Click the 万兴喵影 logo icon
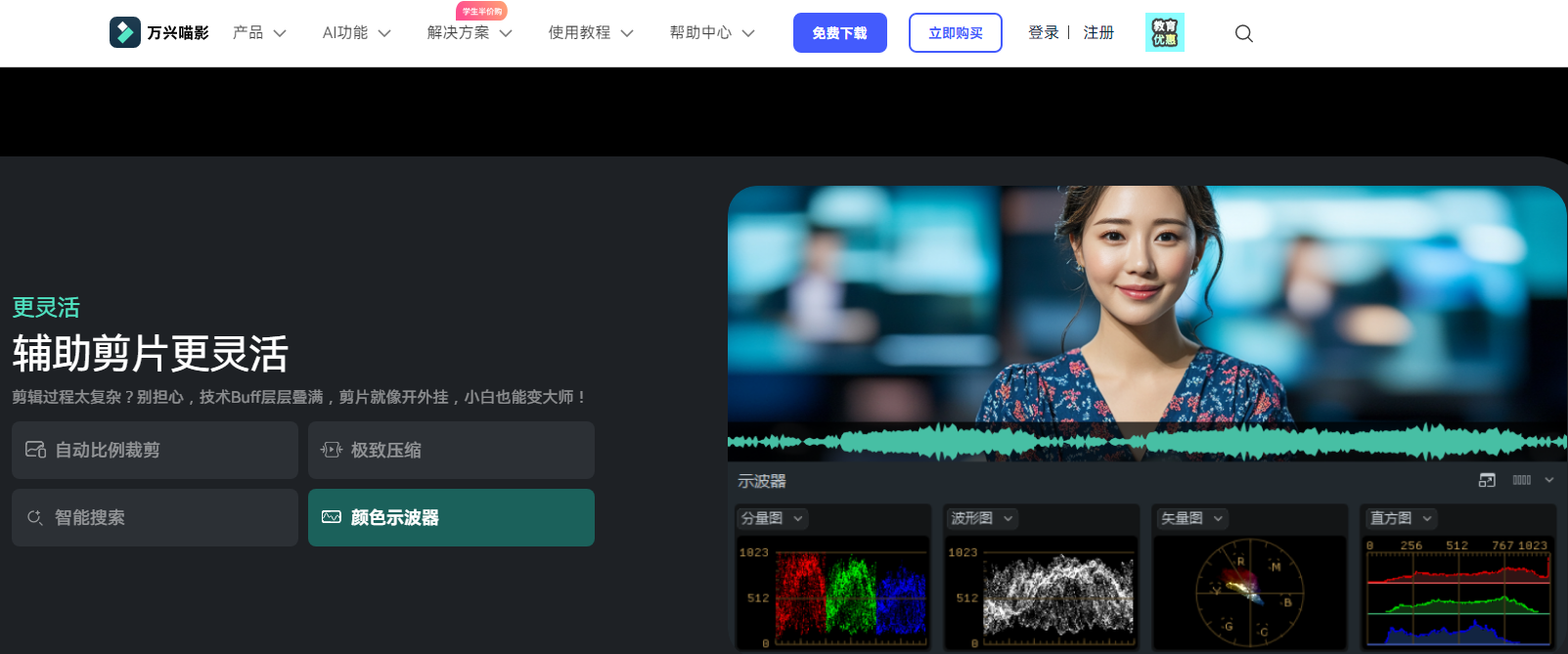 point(125,32)
